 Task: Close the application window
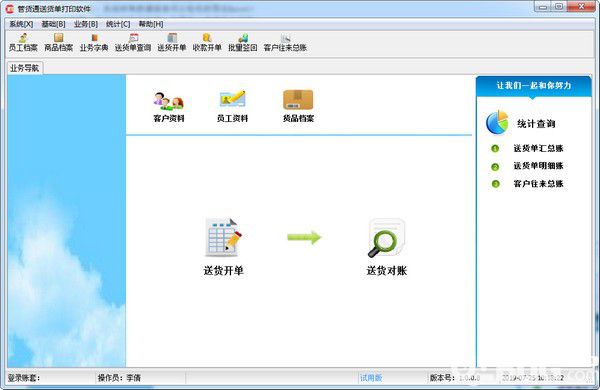[x=581, y=7]
